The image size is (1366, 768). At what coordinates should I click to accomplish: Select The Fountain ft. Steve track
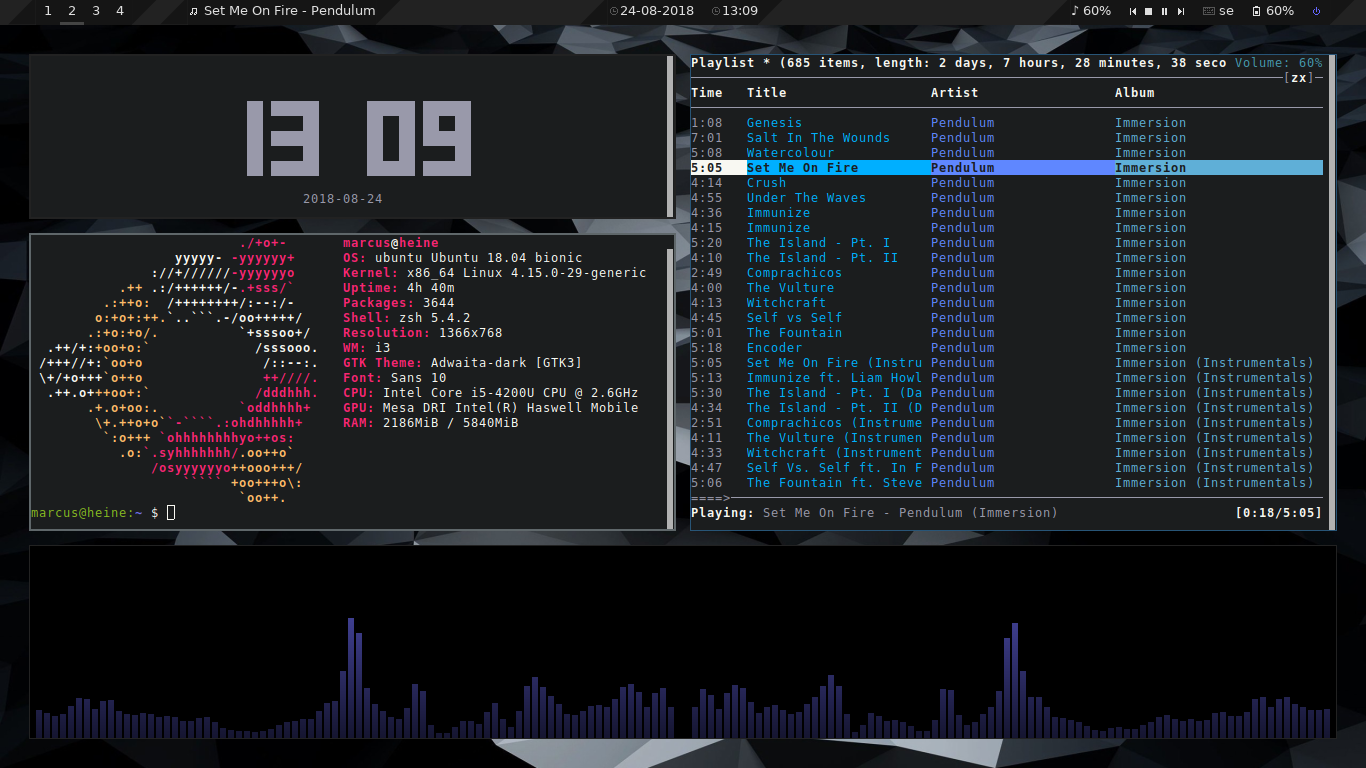coord(1006,483)
